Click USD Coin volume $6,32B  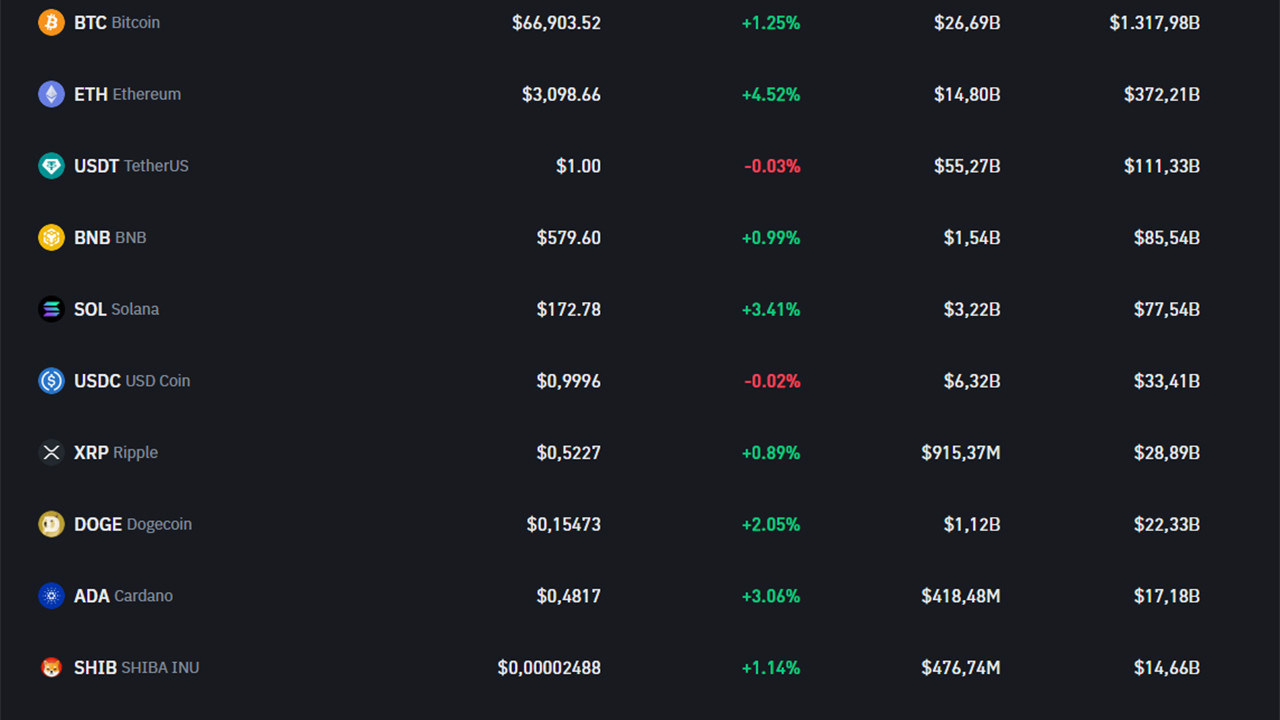[972, 381]
